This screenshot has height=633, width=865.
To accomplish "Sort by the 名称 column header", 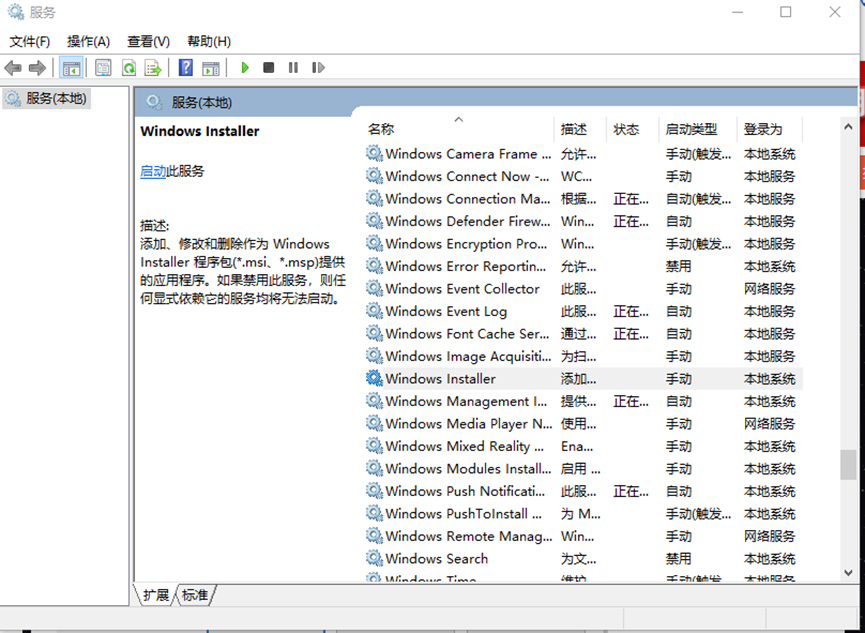I will pos(459,129).
